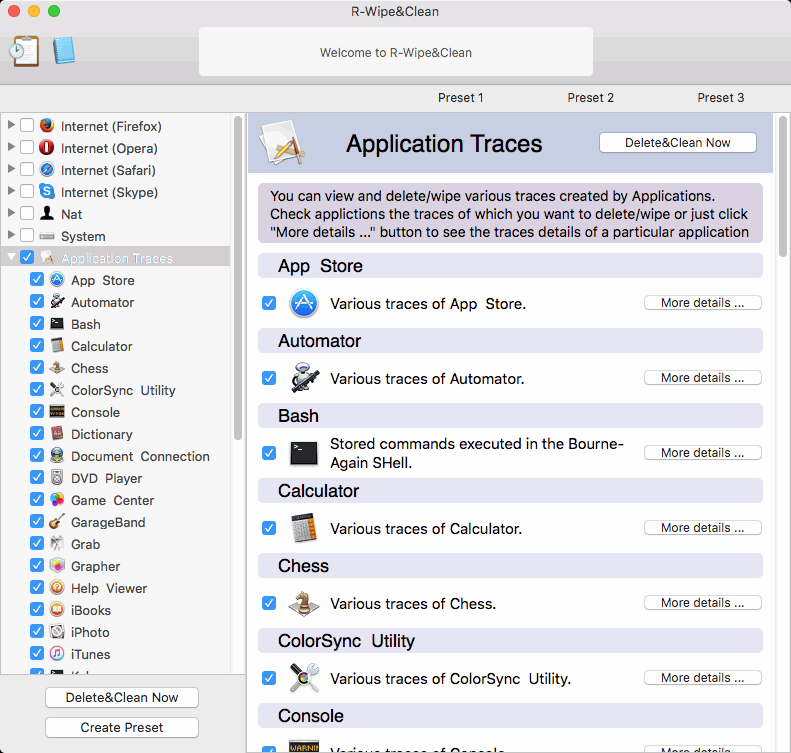Uncheck the Application Traces parent checkbox
This screenshot has height=753, width=791.
tap(27, 257)
